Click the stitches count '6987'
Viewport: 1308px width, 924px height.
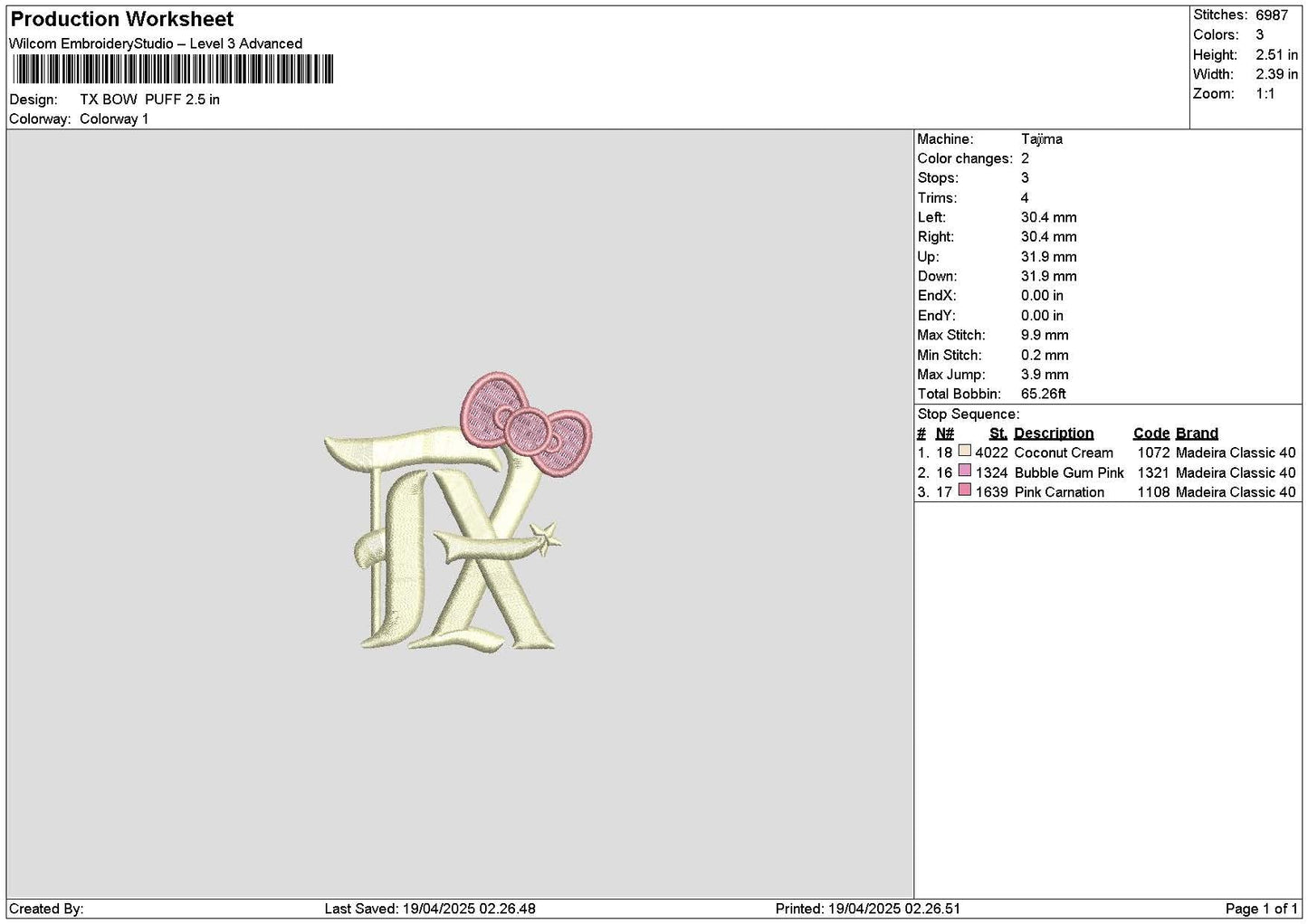pyautogui.click(x=1271, y=15)
